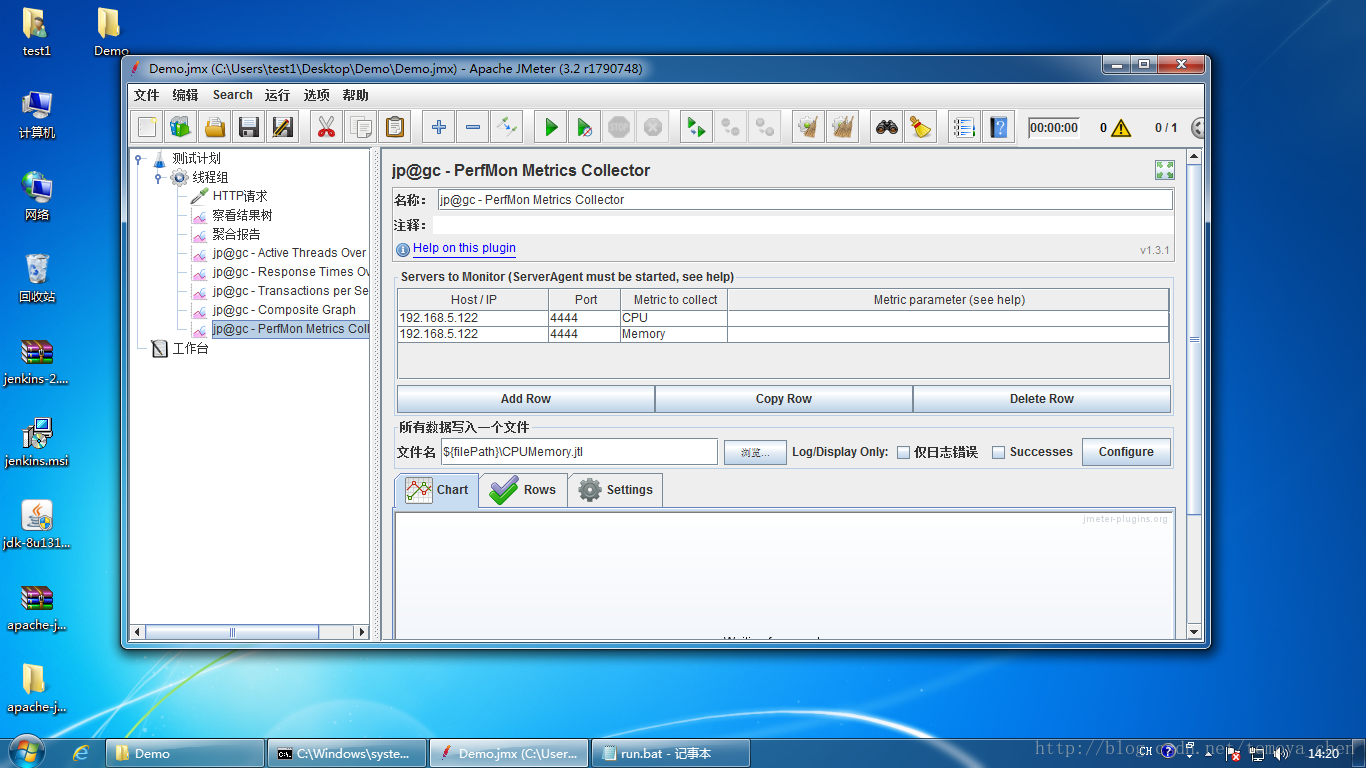Toggle chart full screen green icon
Image resolution: width=1366 pixels, height=768 pixels.
1165,170
